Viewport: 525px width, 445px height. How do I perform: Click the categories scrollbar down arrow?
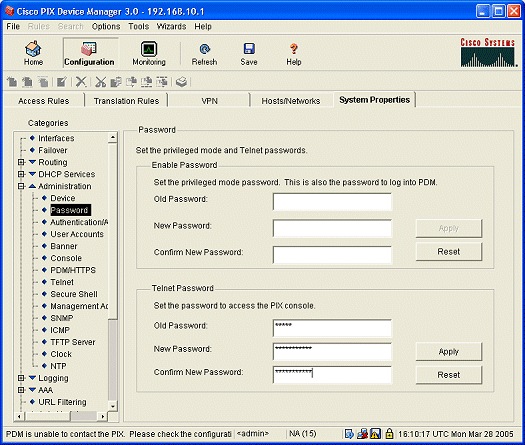tap(113, 406)
